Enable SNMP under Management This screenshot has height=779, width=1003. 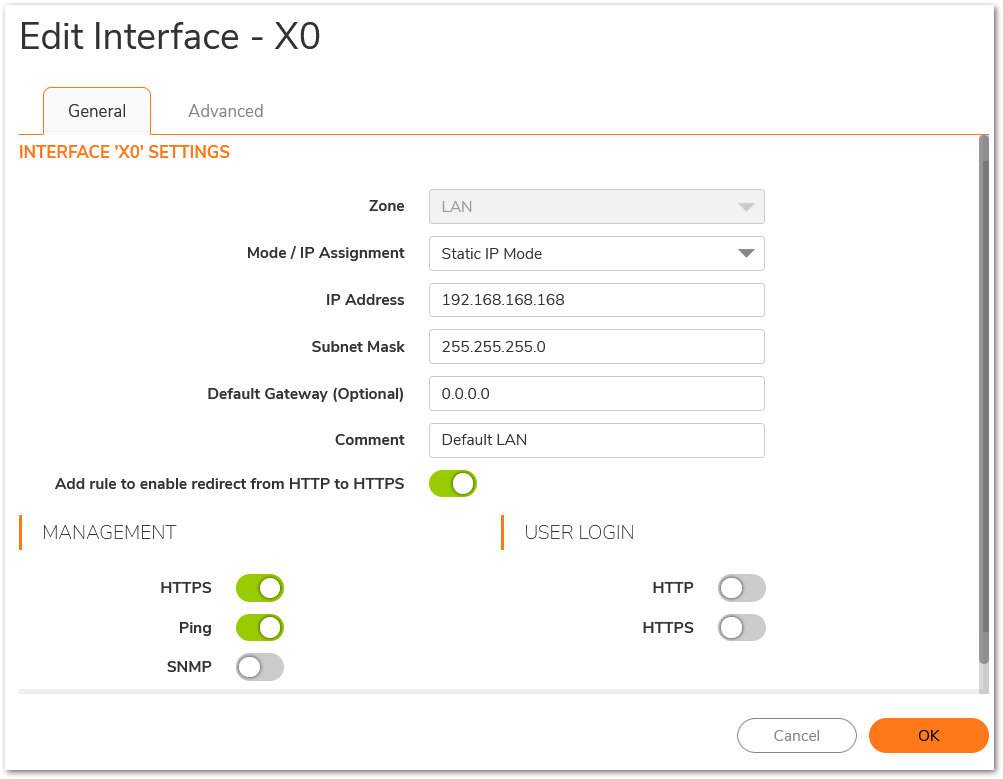[260, 667]
